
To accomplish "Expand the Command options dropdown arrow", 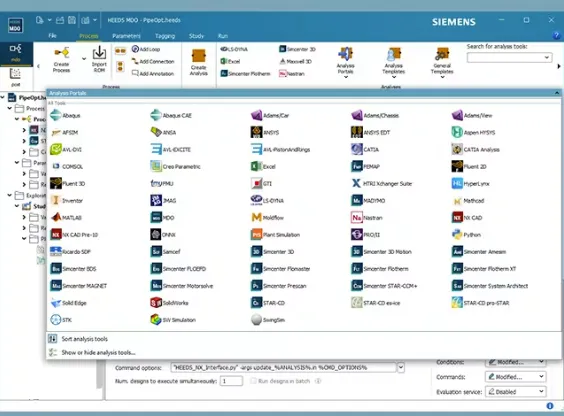I will (401, 367).
